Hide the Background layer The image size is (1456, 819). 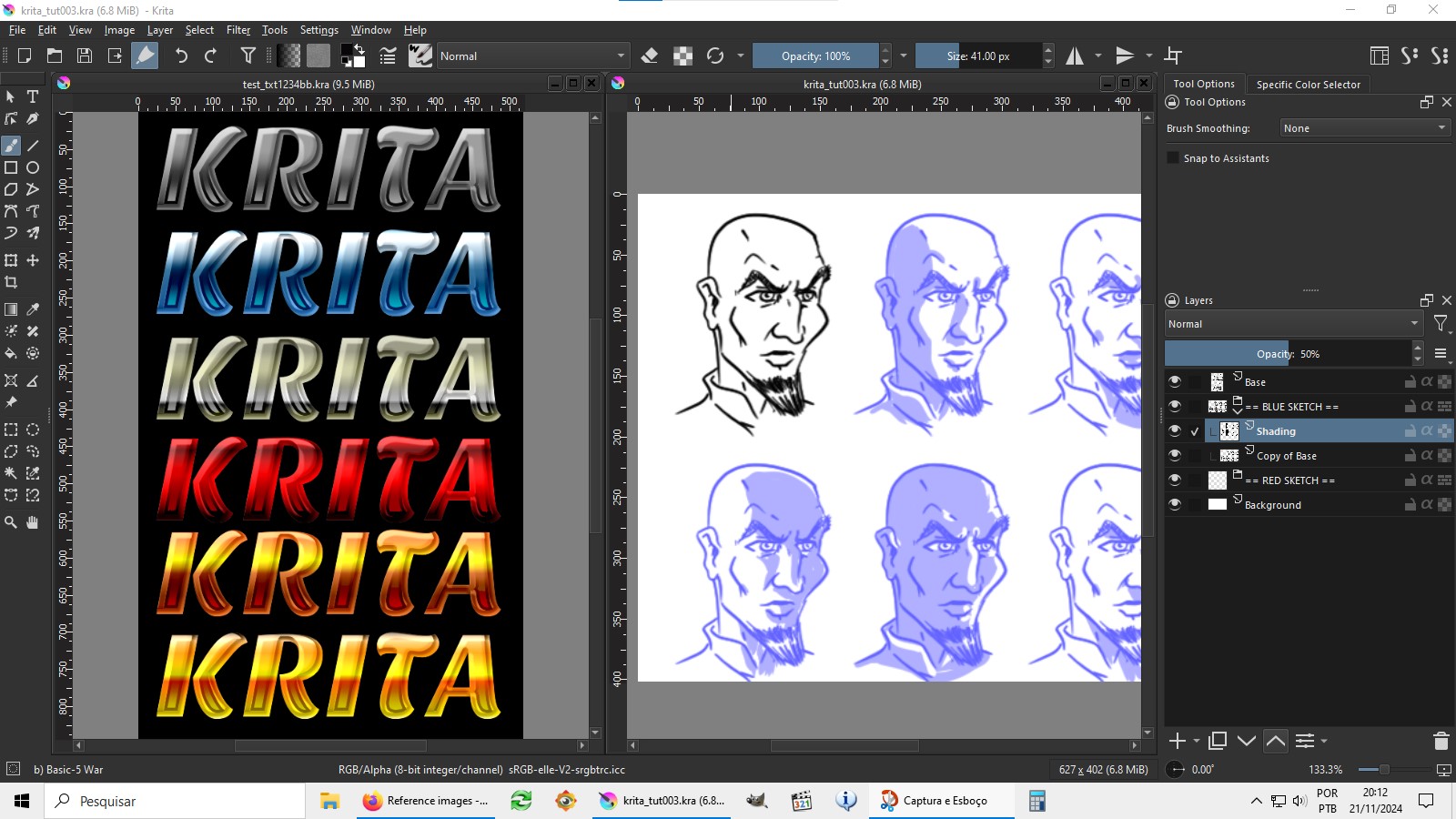coord(1175,504)
